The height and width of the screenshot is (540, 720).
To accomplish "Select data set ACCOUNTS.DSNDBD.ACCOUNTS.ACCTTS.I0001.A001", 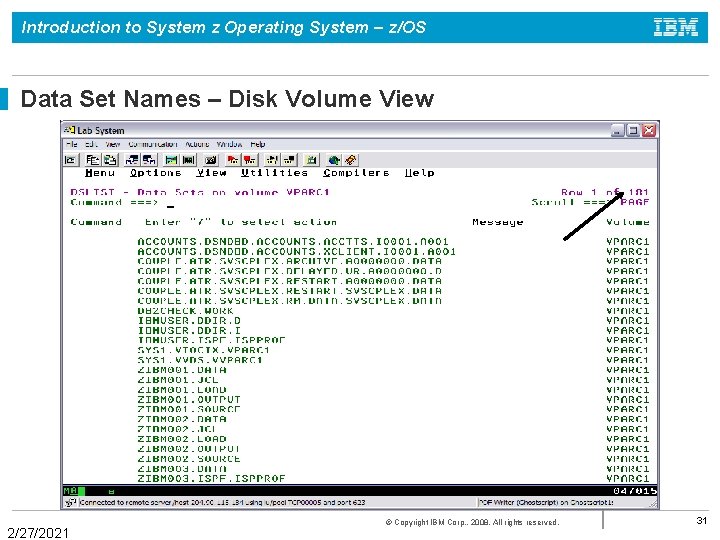I will [x=293, y=242].
